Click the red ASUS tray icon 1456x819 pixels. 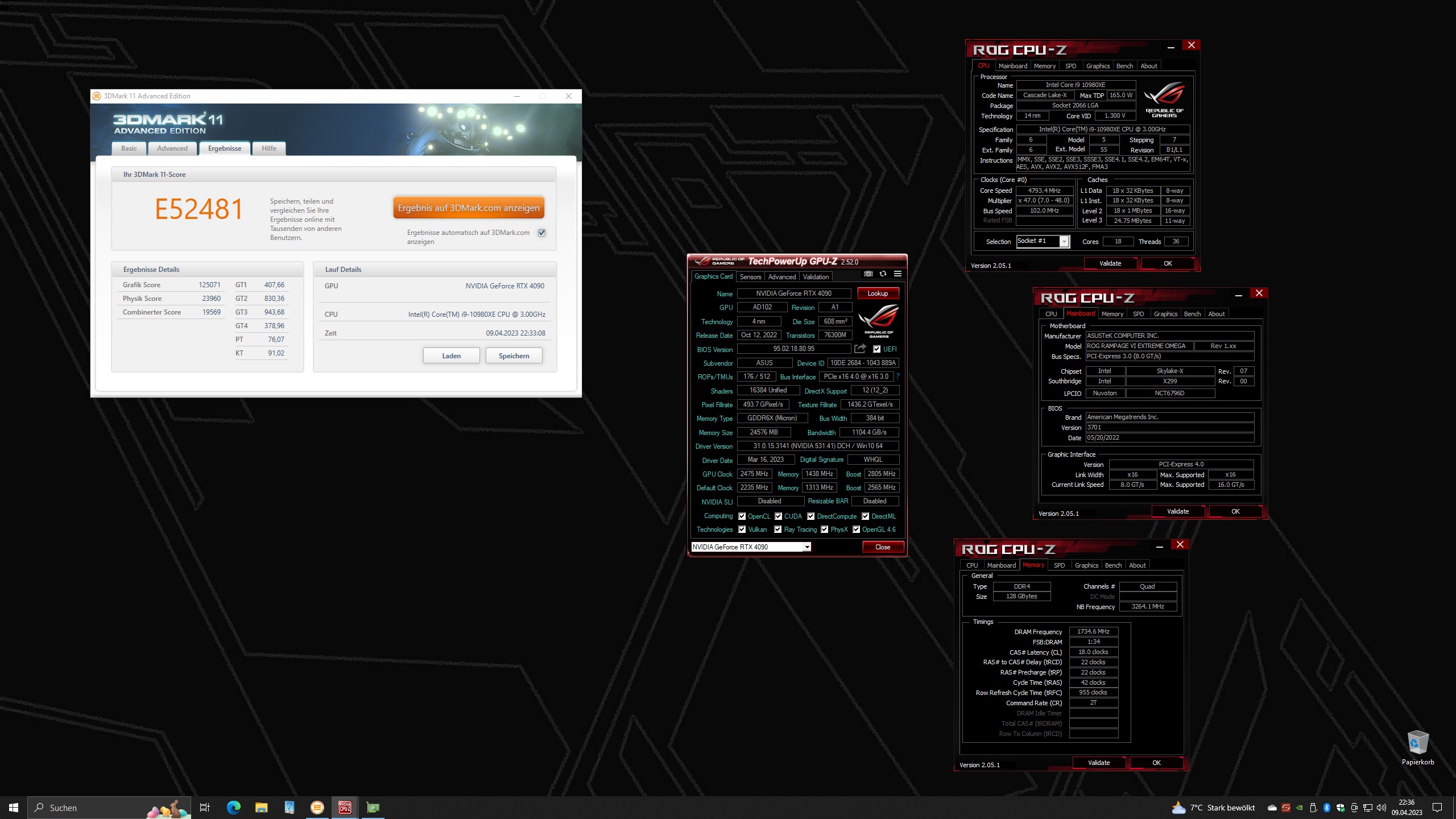pyautogui.click(x=1286, y=808)
